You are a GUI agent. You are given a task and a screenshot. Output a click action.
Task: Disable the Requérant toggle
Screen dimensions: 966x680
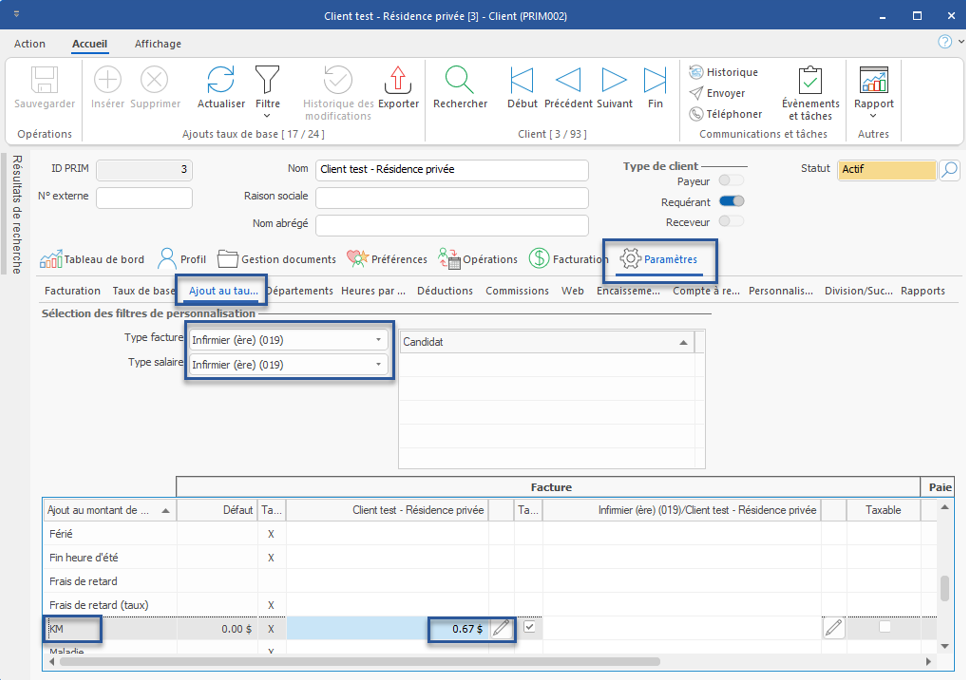[x=731, y=202]
